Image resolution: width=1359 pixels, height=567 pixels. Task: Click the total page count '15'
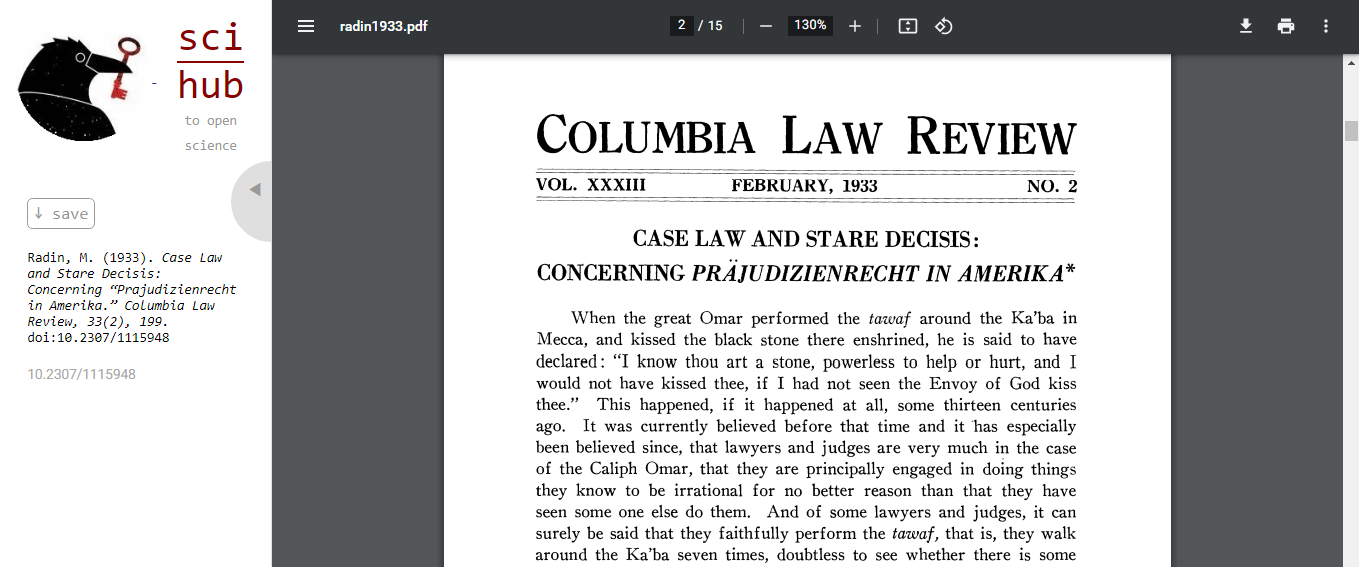click(x=715, y=26)
